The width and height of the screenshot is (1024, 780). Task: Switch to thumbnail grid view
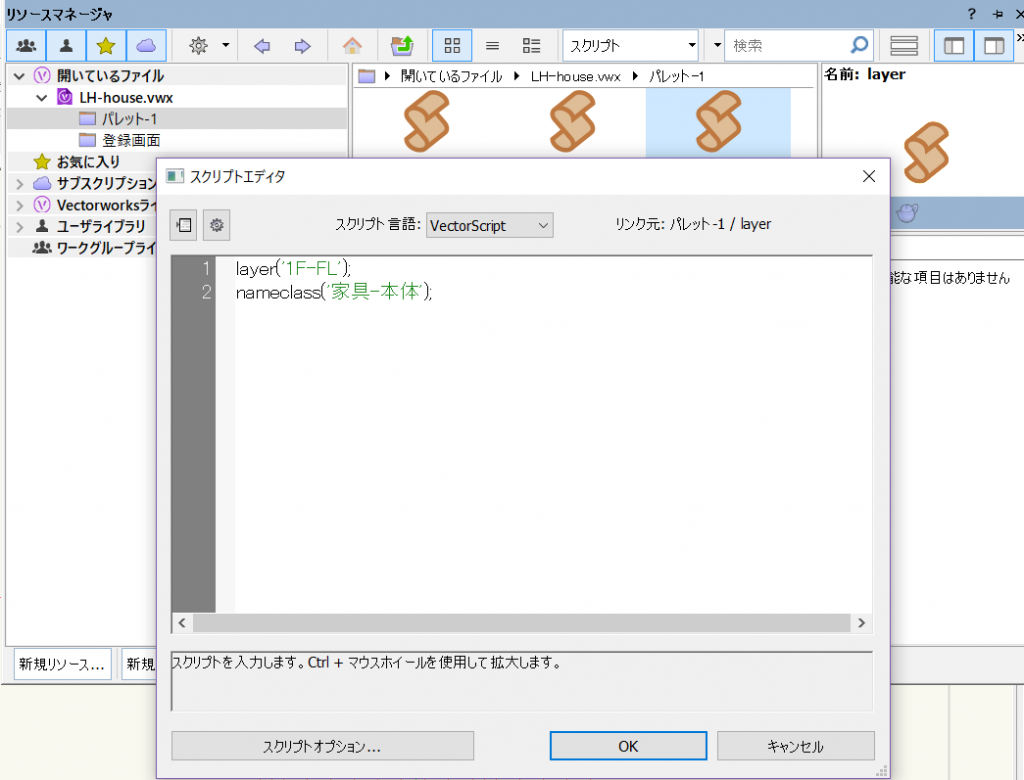(452, 45)
